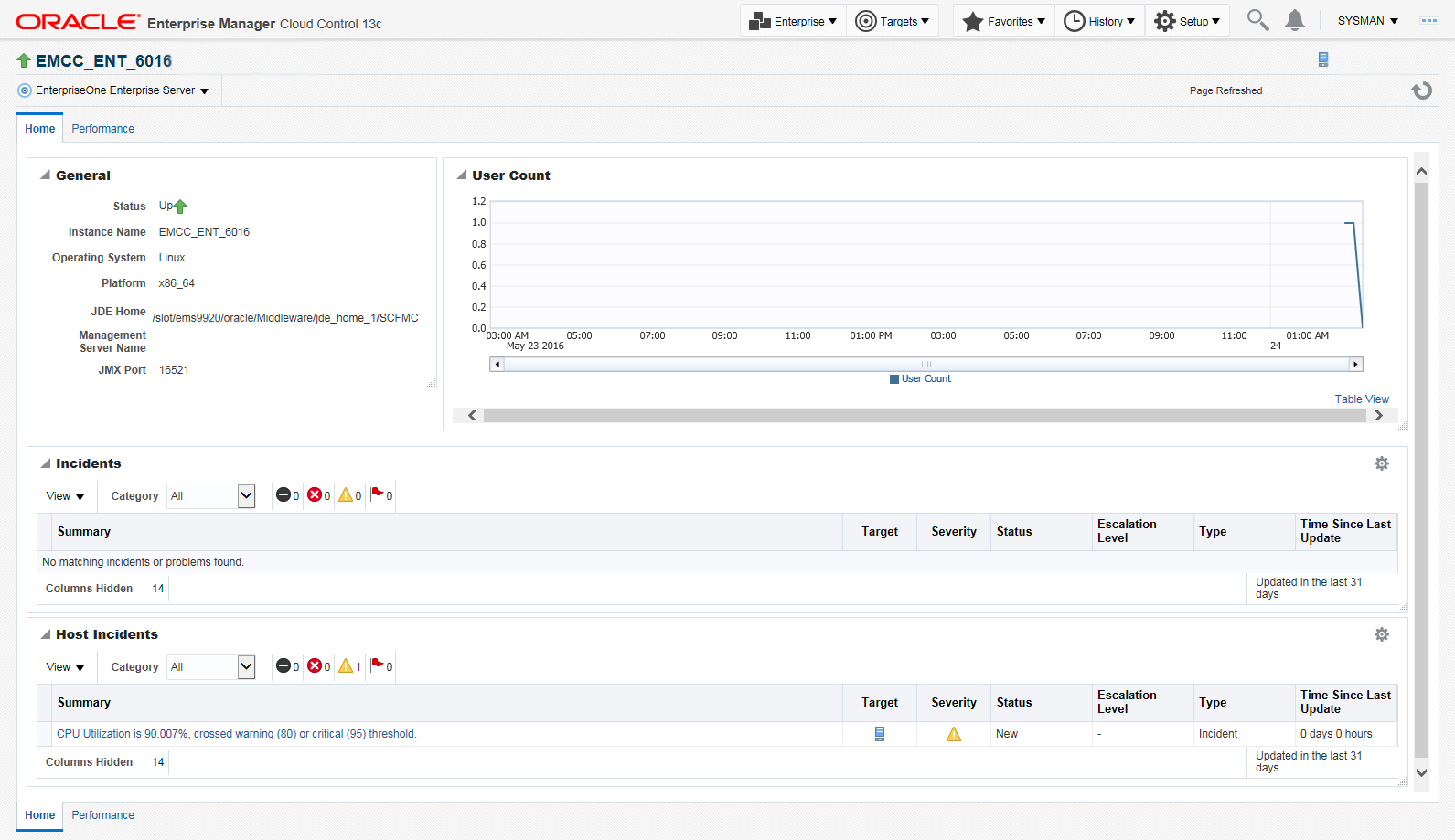Filter Host Incidents by red flag icon
The width and height of the screenshot is (1455, 840).
tap(377, 666)
